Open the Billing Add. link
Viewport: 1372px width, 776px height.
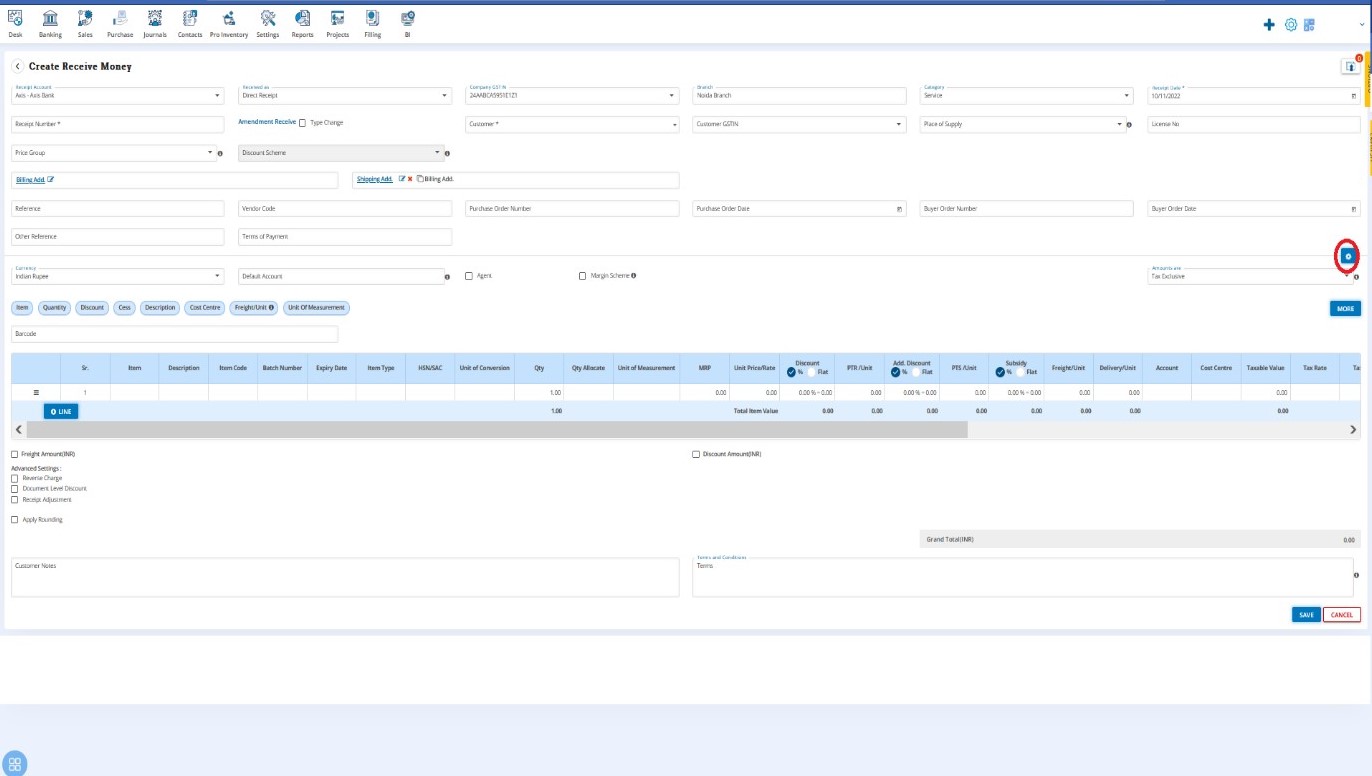pyautogui.click(x=30, y=179)
